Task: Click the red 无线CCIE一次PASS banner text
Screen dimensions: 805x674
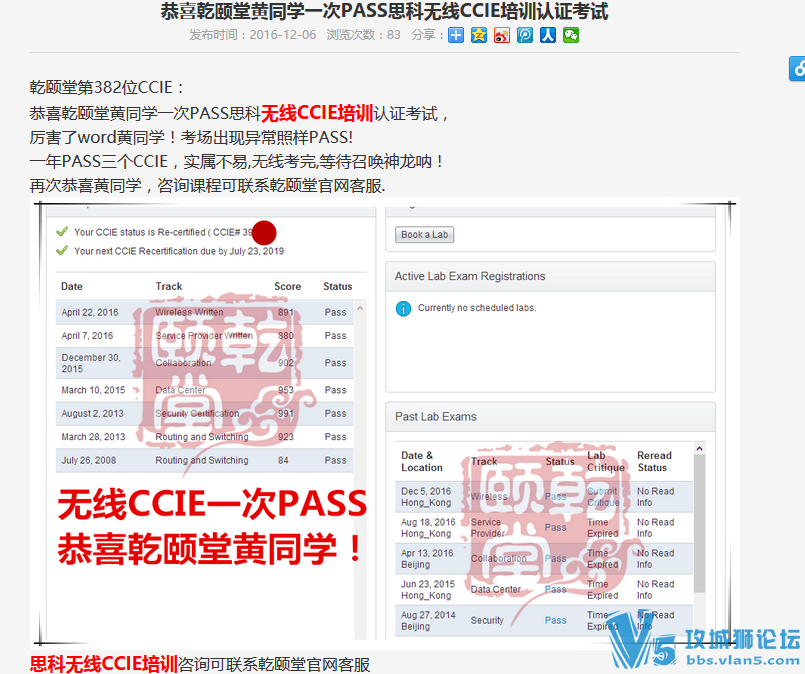Action: point(213,504)
